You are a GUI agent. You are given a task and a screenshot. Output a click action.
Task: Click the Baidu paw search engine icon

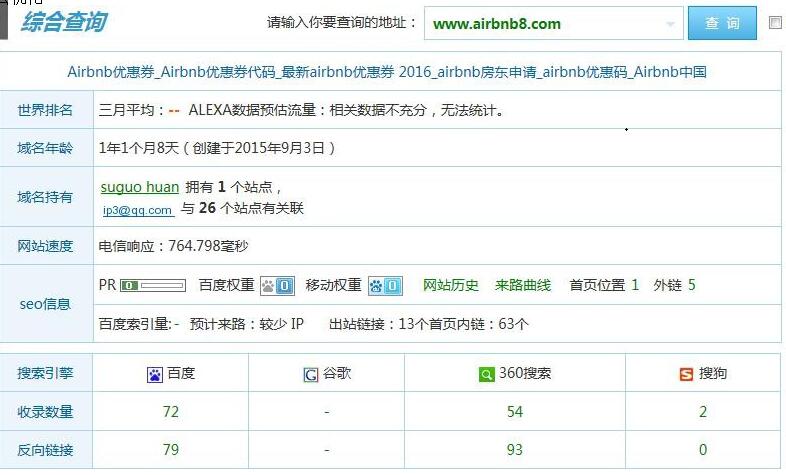(x=155, y=374)
